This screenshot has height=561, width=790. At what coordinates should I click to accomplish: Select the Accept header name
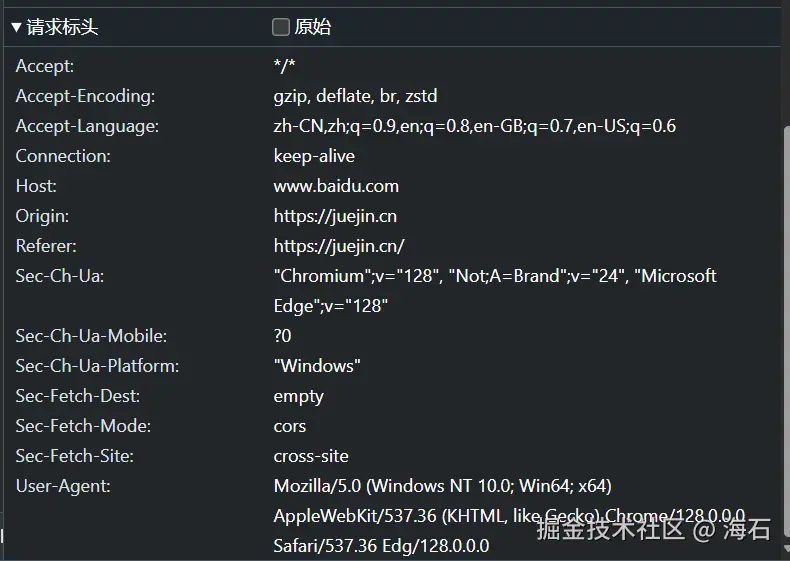click(x=45, y=66)
